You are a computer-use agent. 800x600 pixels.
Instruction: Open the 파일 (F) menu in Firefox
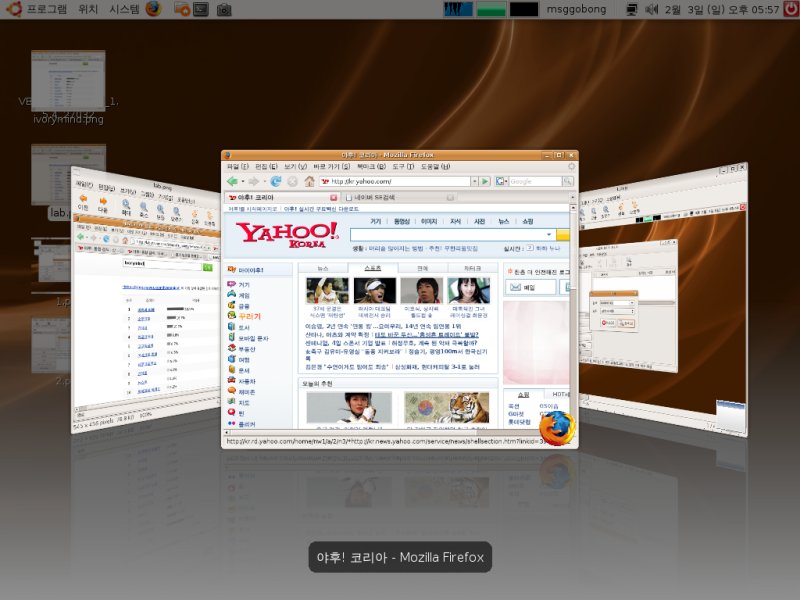(237, 166)
